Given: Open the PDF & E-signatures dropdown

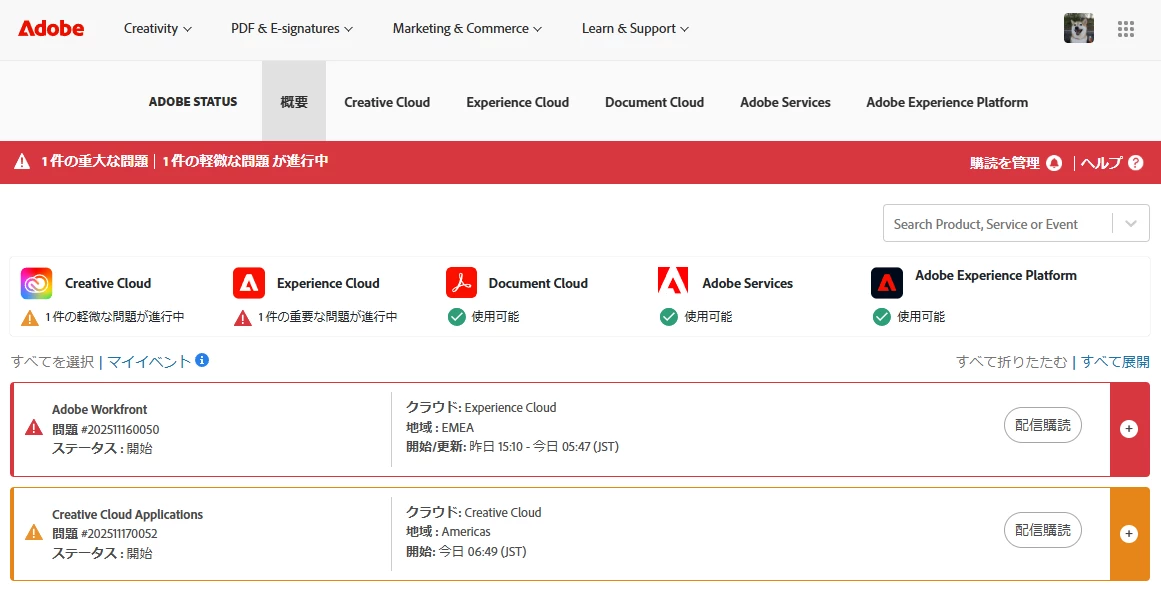Looking at the screenshot, I should click(x=292, y=29).
